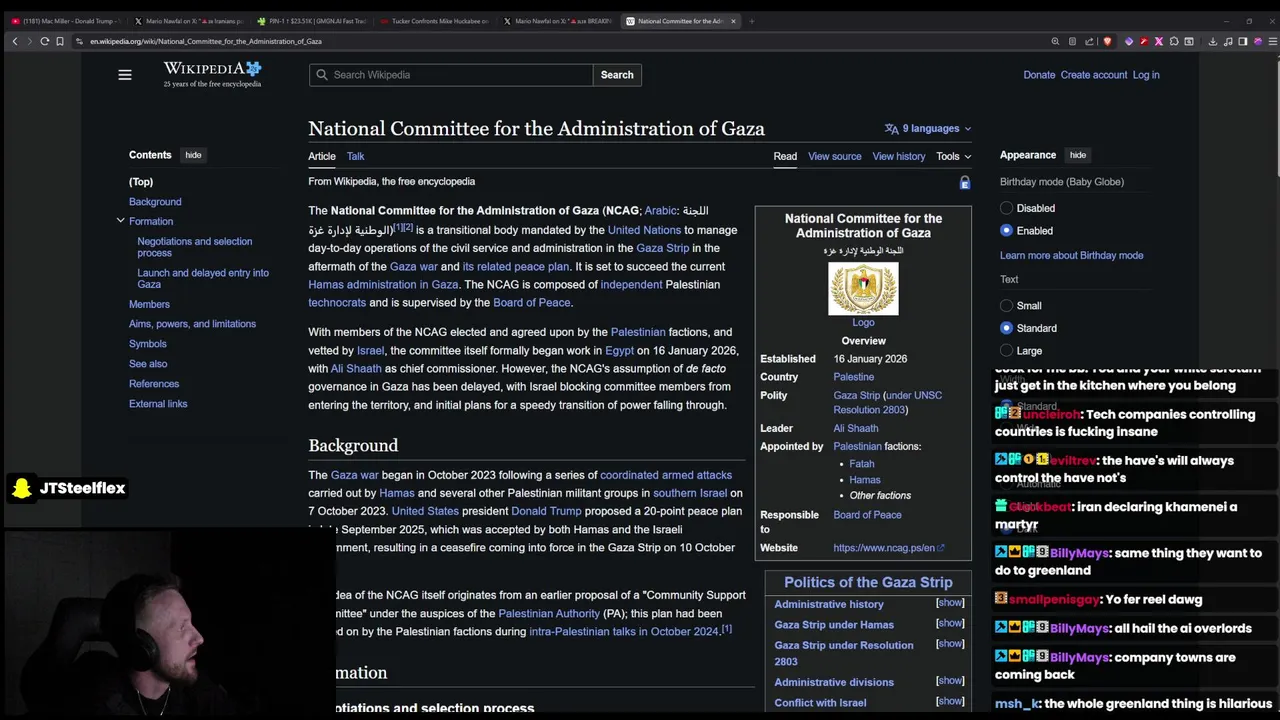Choose the Large text size option

point(1006,350)
